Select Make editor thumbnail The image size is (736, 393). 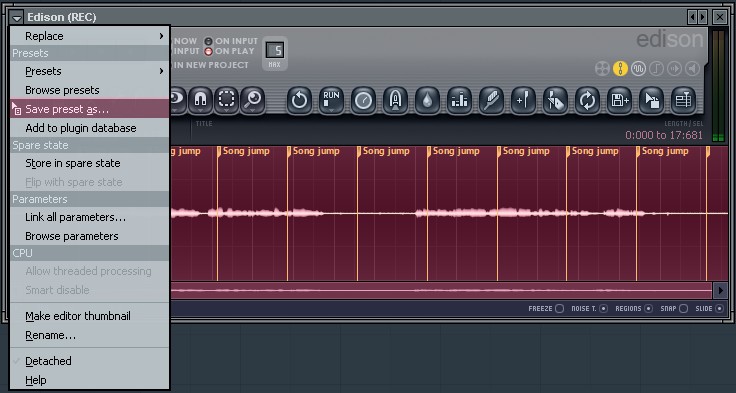tap(90, 316)
